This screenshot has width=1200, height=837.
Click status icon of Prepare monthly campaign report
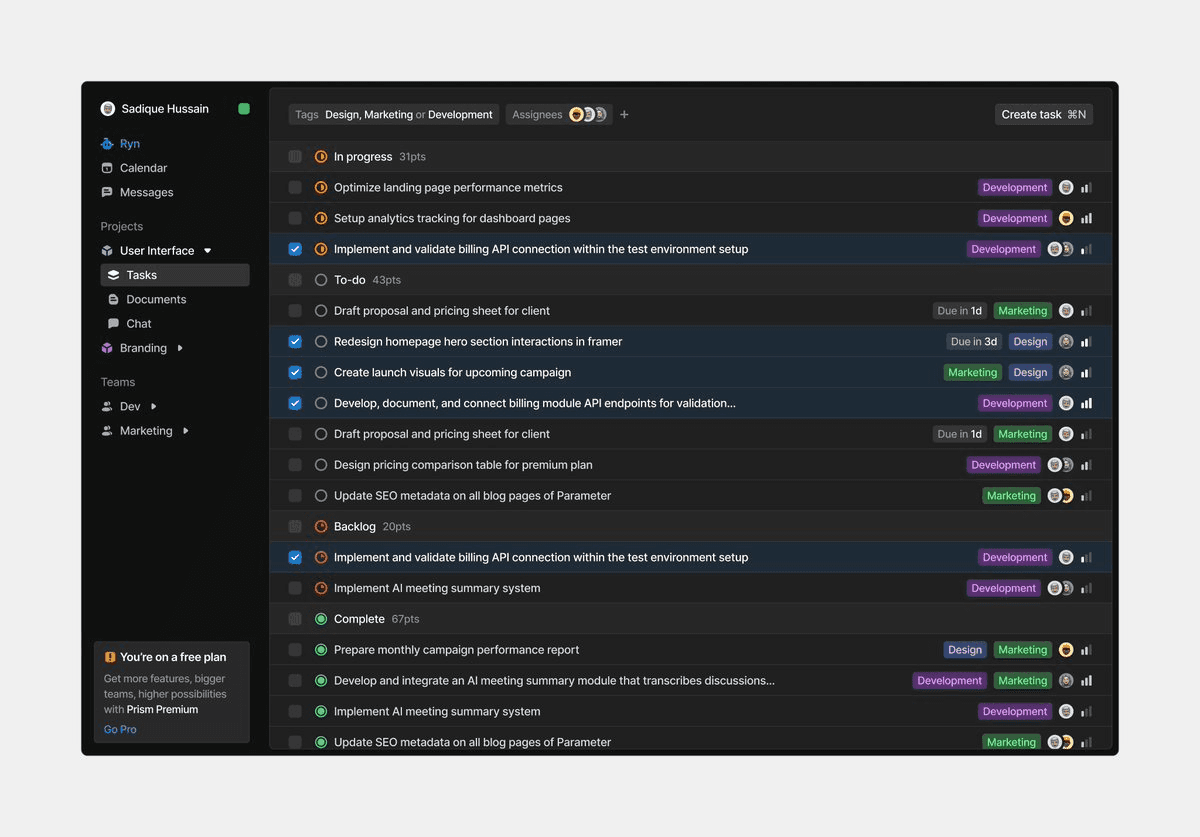pyautogui.click(x=321, y=650)
